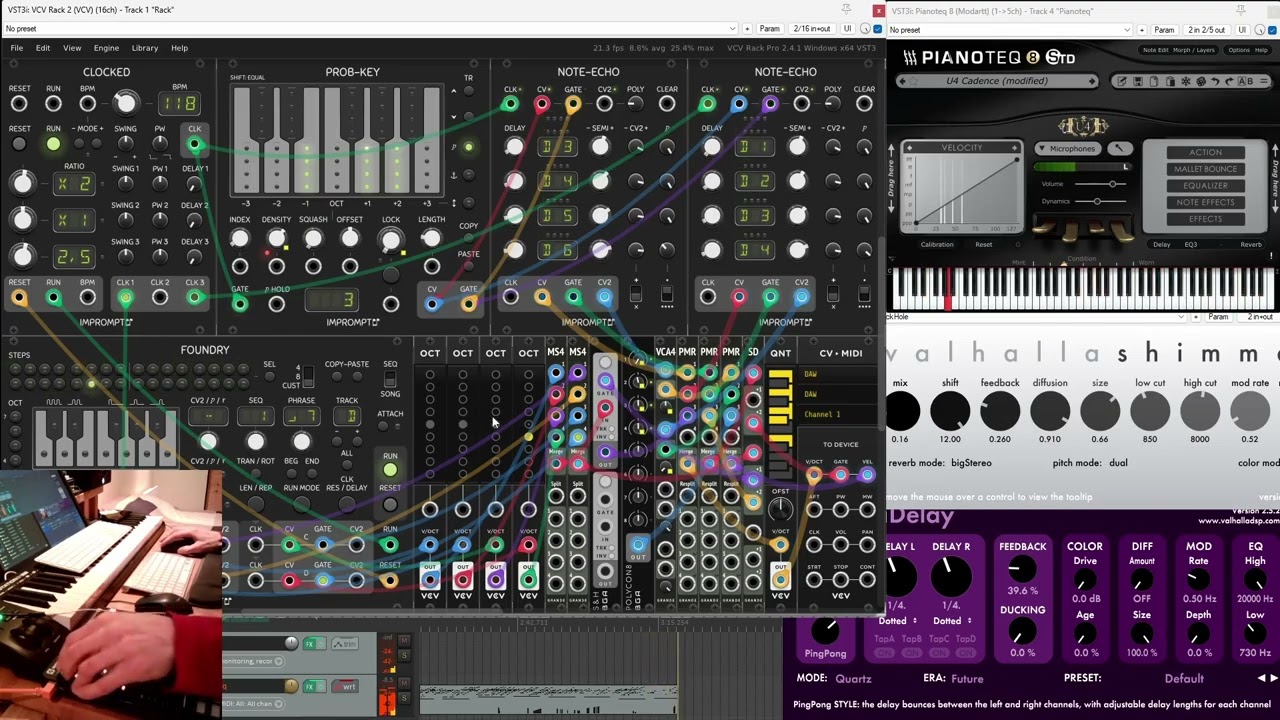
Task: Click the Pianoteq redo arrow
Action: tap(1229, 81)
